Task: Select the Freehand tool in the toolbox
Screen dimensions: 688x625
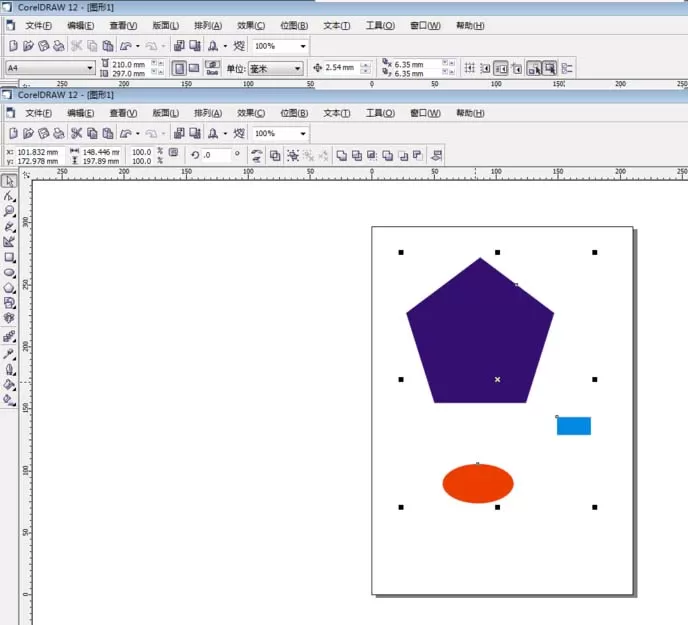Action: pyautogui.click(x=9, y=226)
